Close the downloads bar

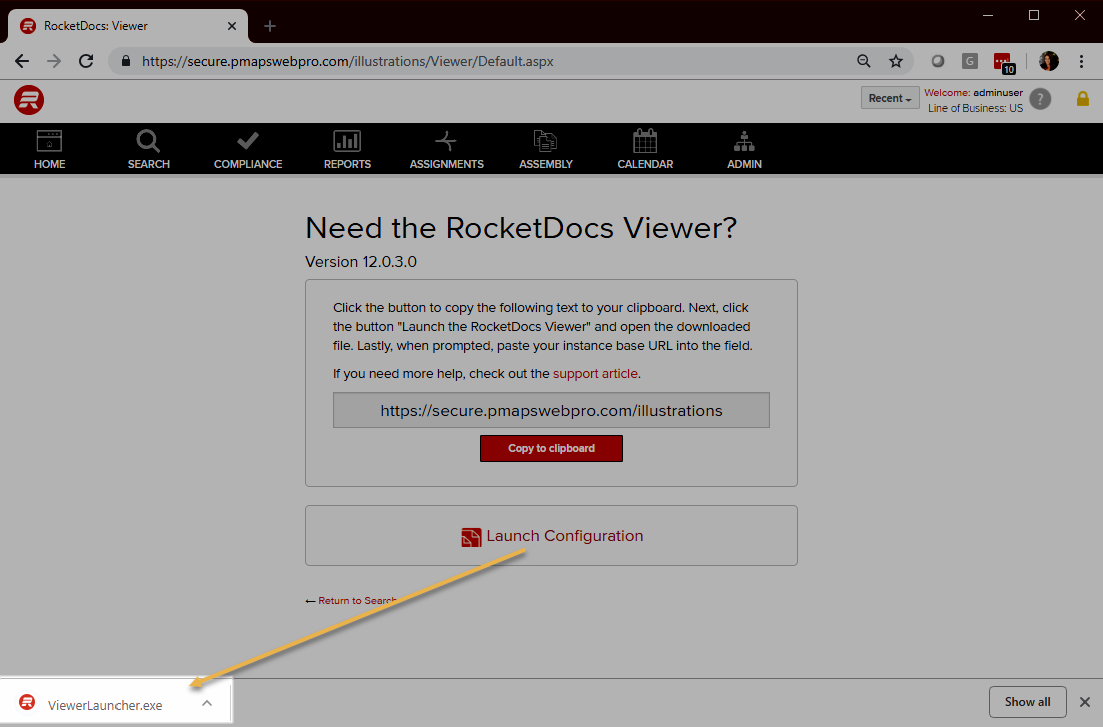tap(1085, 702)
